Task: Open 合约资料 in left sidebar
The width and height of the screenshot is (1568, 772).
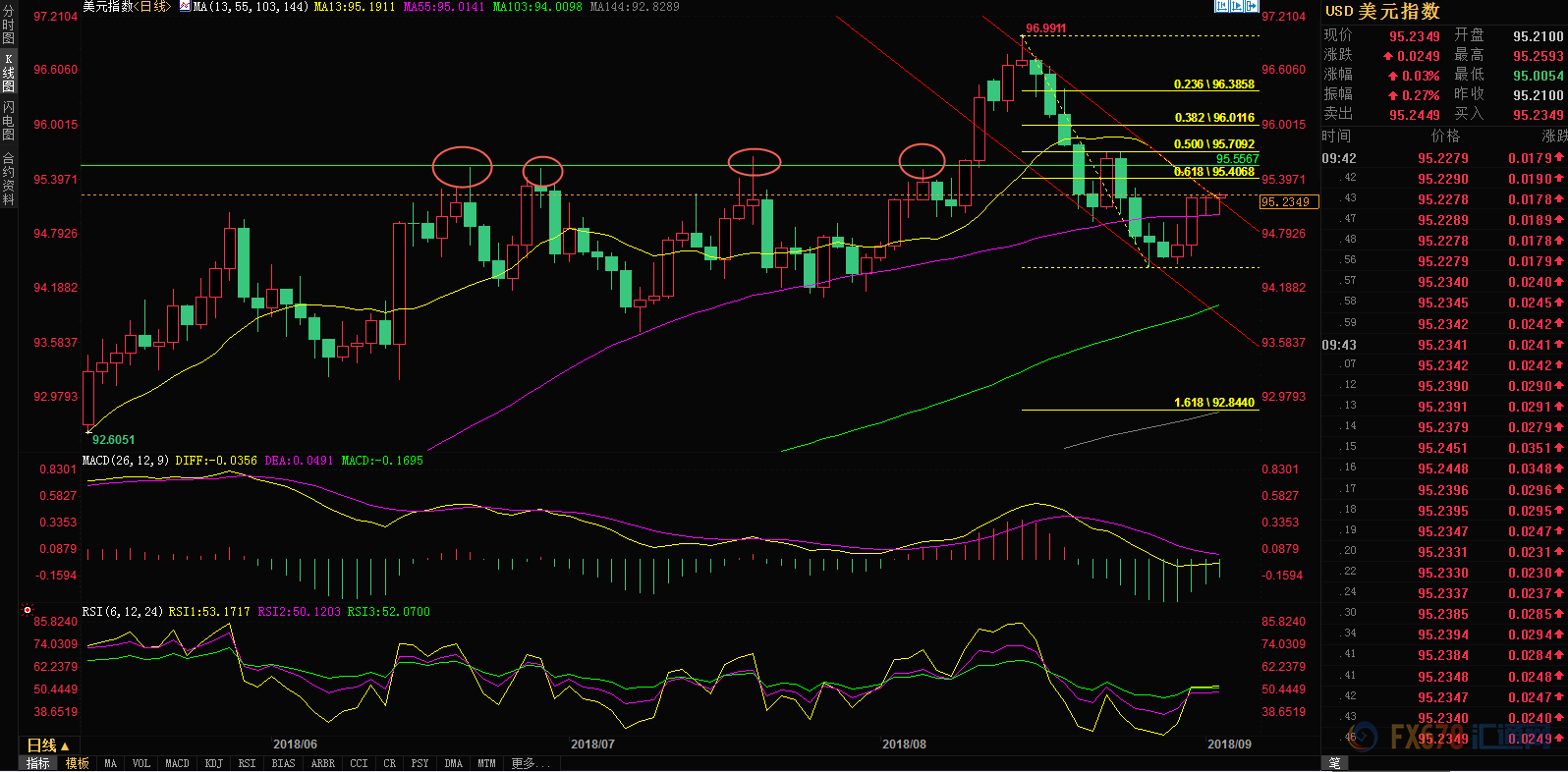Action: (x=9, y=178)
